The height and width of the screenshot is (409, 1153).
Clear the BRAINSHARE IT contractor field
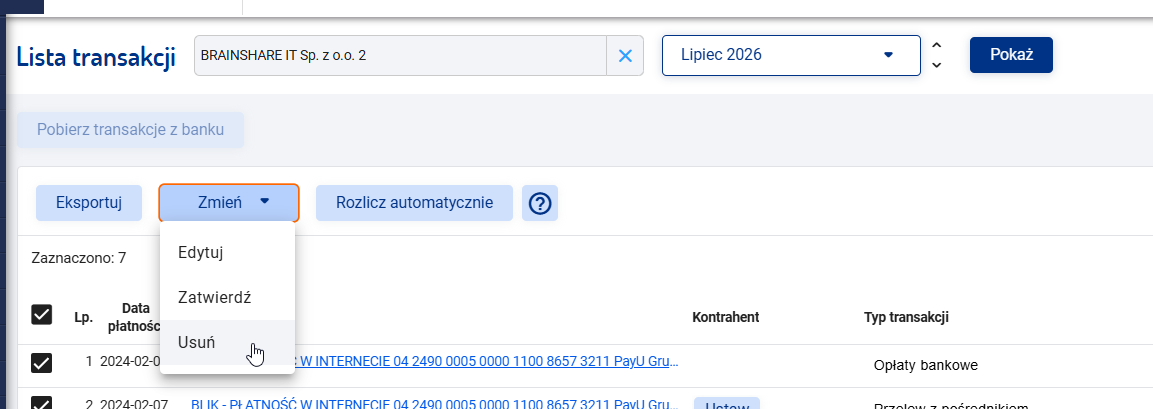click(x=625, y=55)
